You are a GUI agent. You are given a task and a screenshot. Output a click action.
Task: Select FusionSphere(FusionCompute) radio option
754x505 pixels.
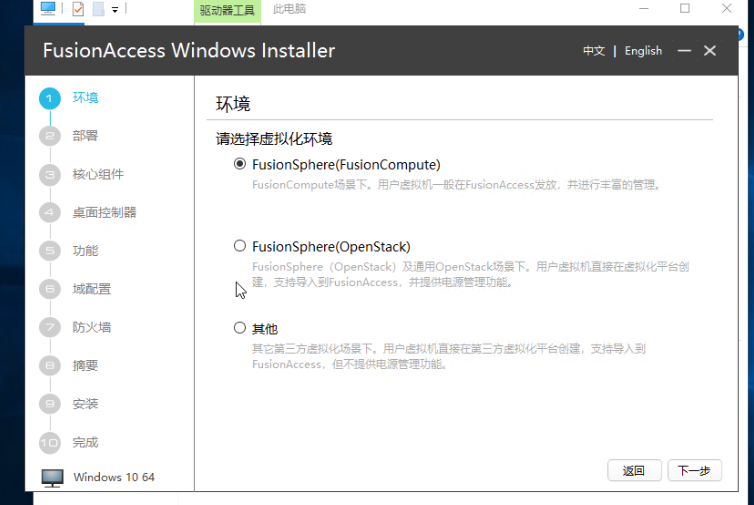(x=240, y=164)
